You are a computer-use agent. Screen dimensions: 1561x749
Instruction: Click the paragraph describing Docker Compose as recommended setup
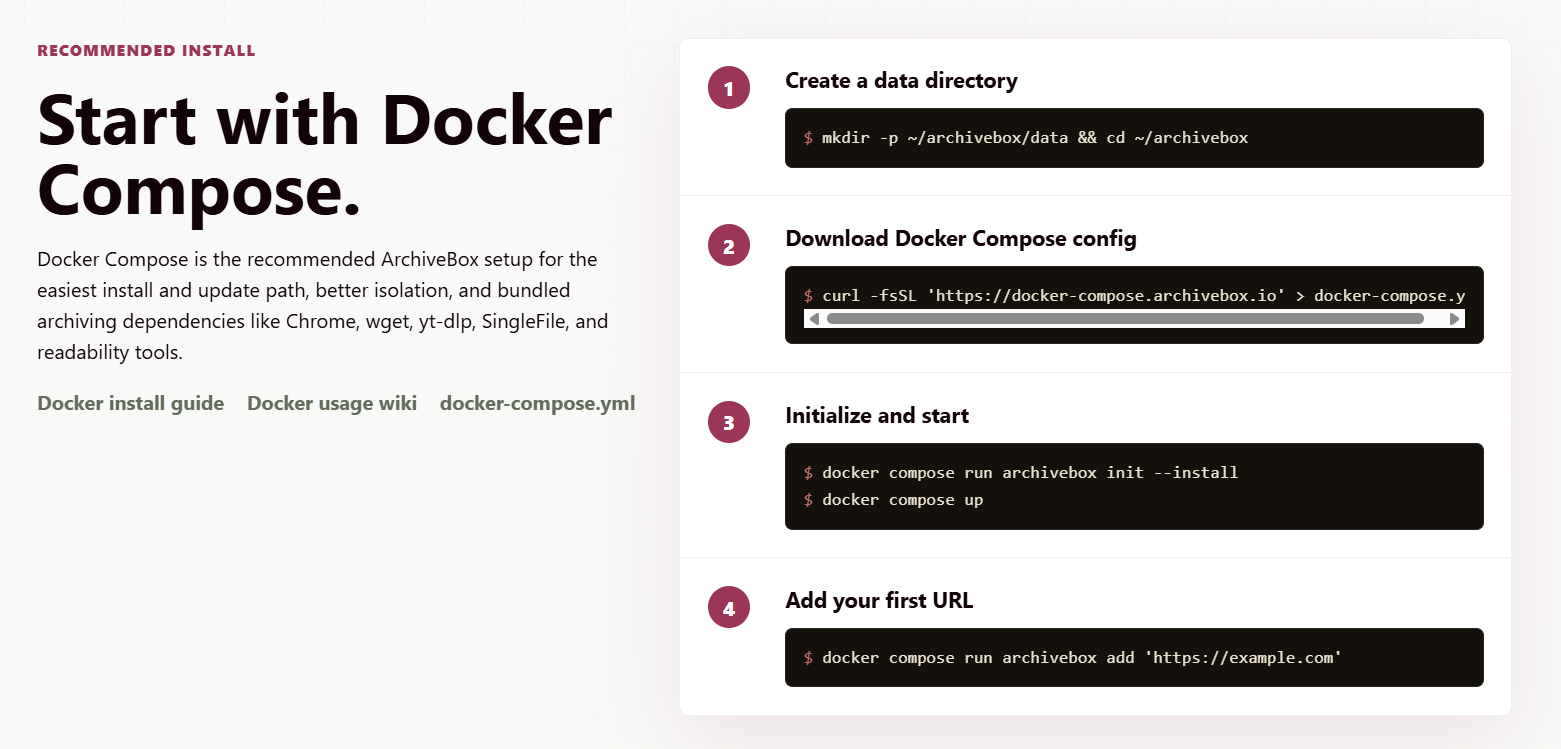point(323,306)
